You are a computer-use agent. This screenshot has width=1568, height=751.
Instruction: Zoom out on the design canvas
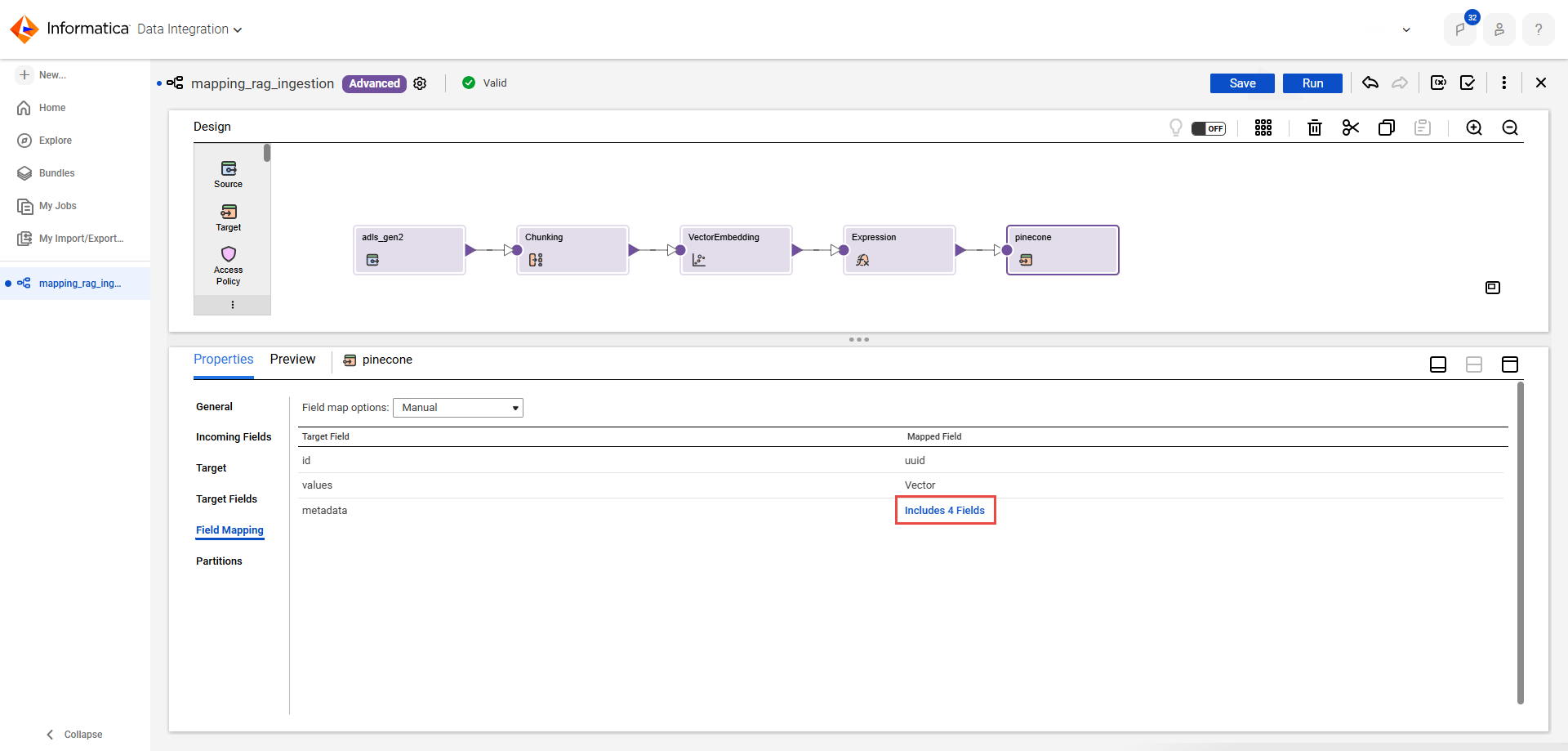1510,127
